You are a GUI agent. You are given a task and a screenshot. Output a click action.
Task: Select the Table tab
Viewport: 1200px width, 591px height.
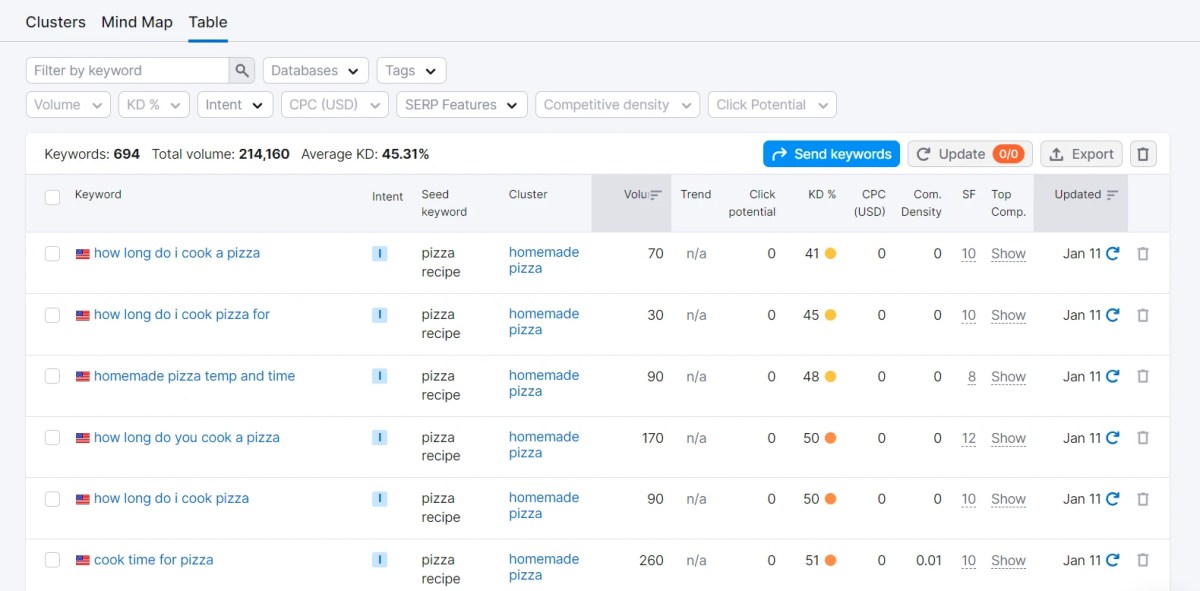pos(208,22)
